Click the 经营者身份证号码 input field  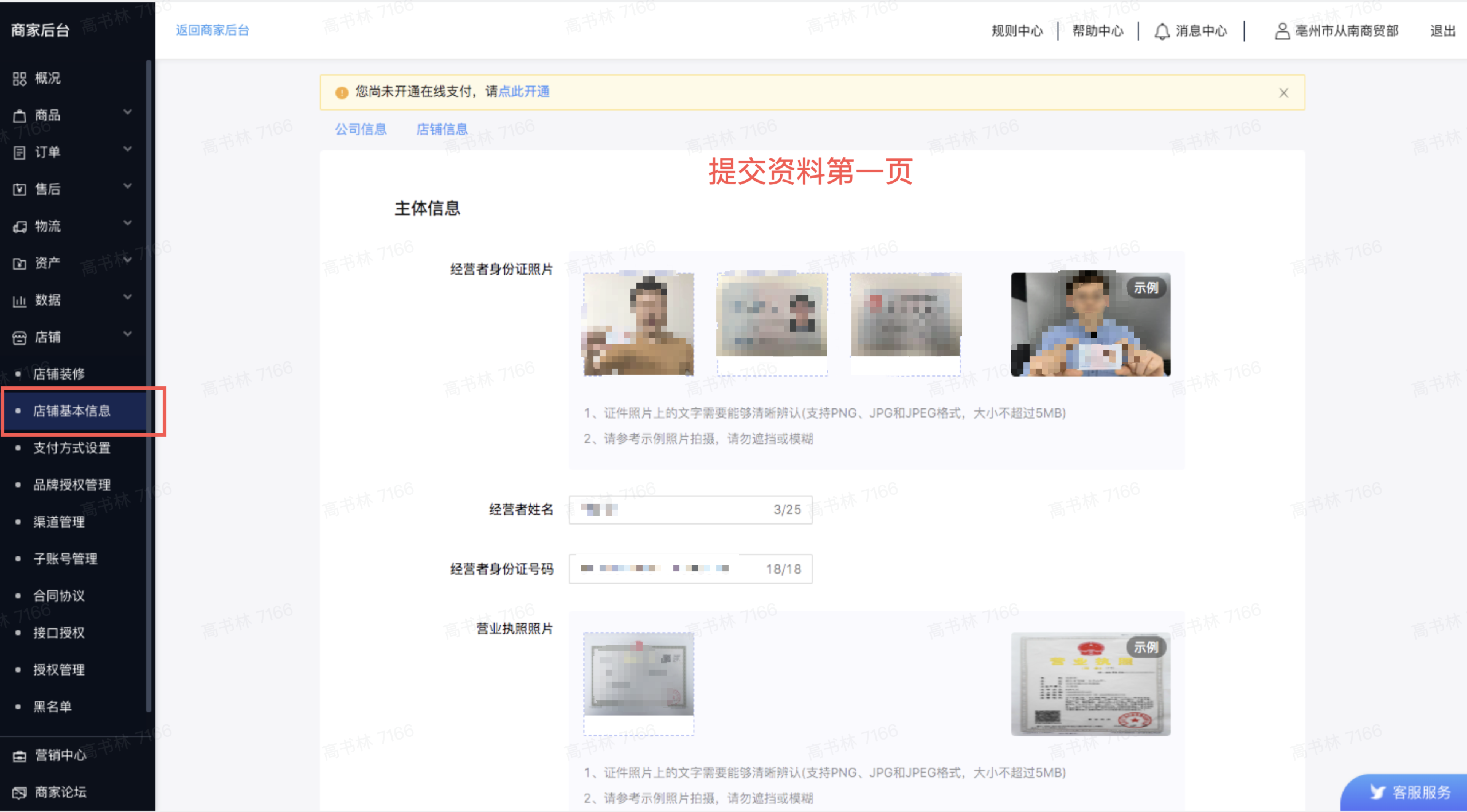point(690,569)
